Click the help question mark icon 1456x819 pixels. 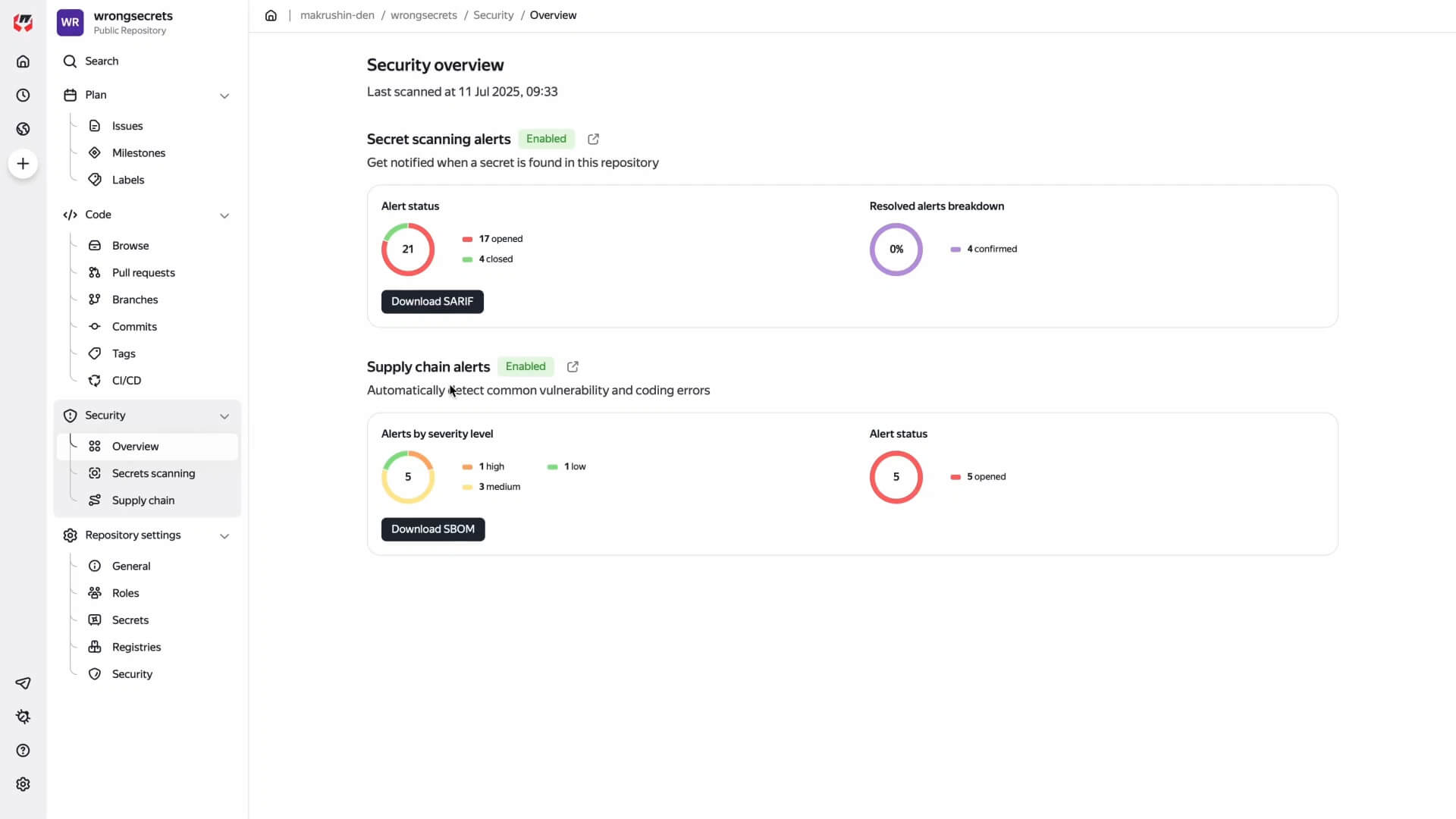23,751
